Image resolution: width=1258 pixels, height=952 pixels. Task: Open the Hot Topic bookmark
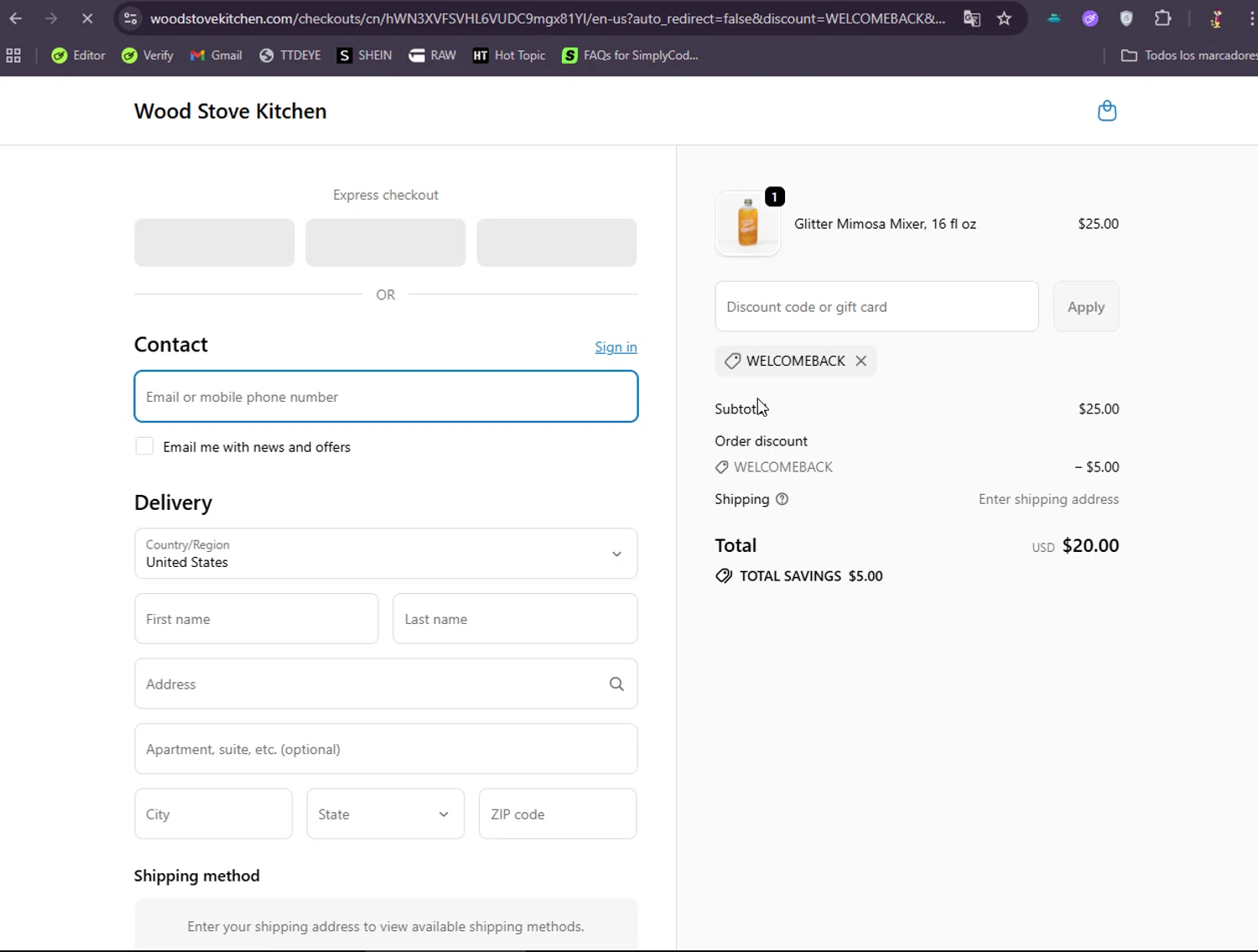click(509, 55)
